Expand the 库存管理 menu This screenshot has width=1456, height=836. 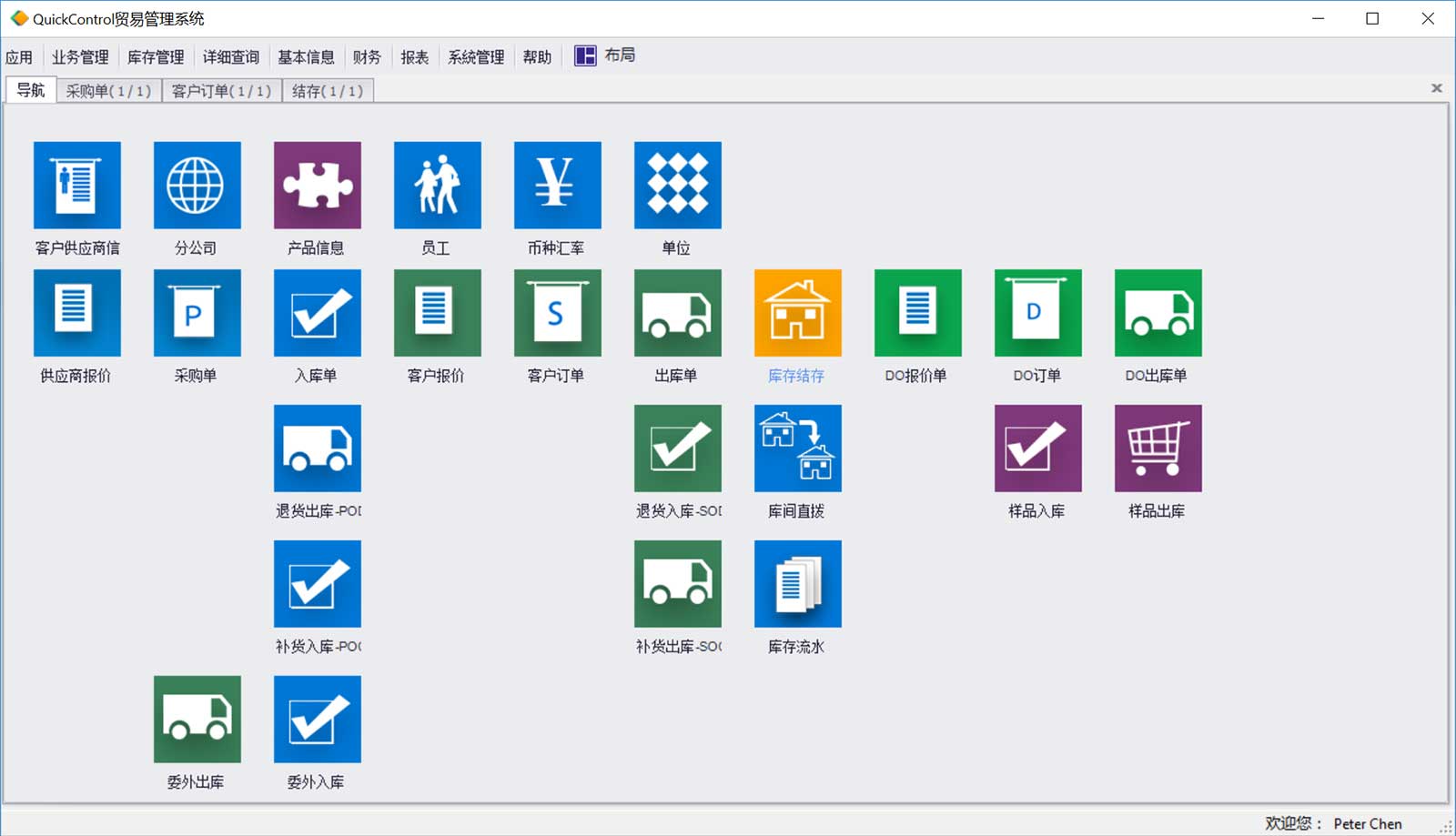[156, 57]
